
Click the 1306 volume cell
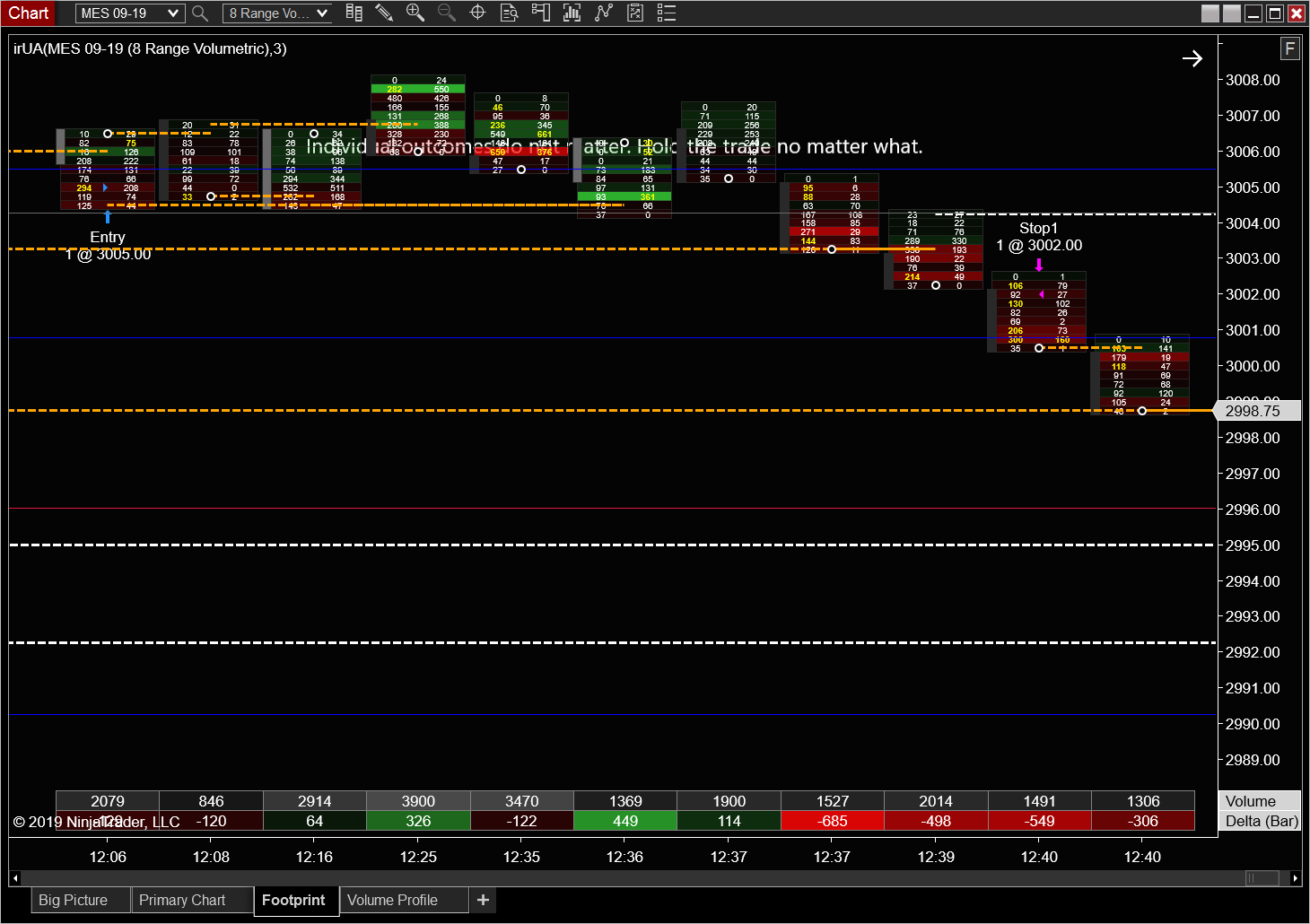point(1143,801)
